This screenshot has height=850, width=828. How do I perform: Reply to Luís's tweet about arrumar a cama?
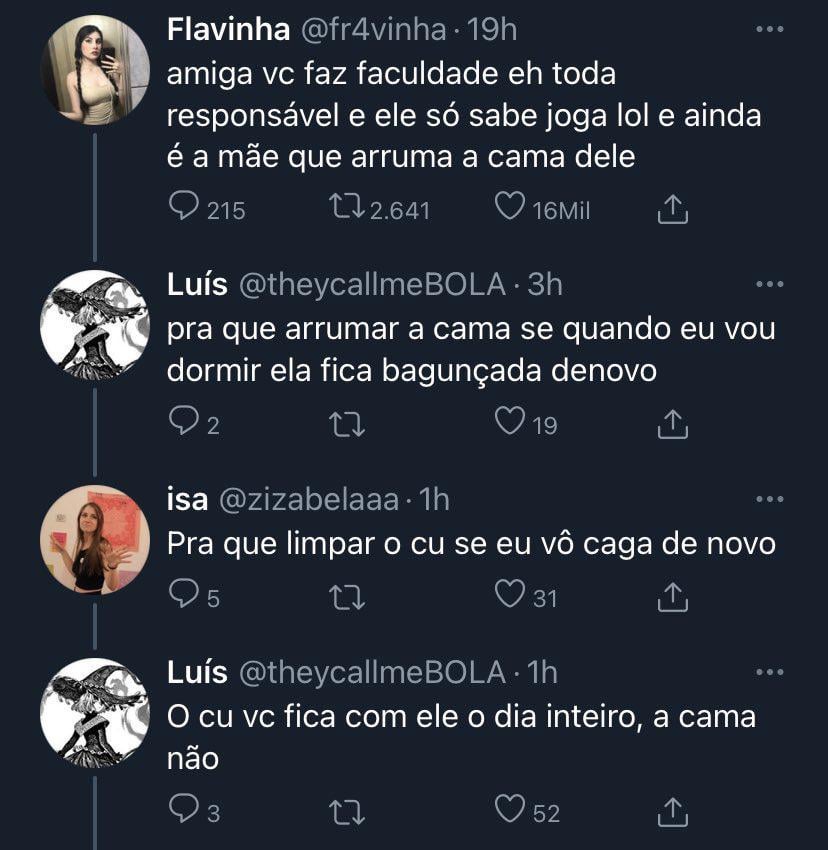[184, 424]
